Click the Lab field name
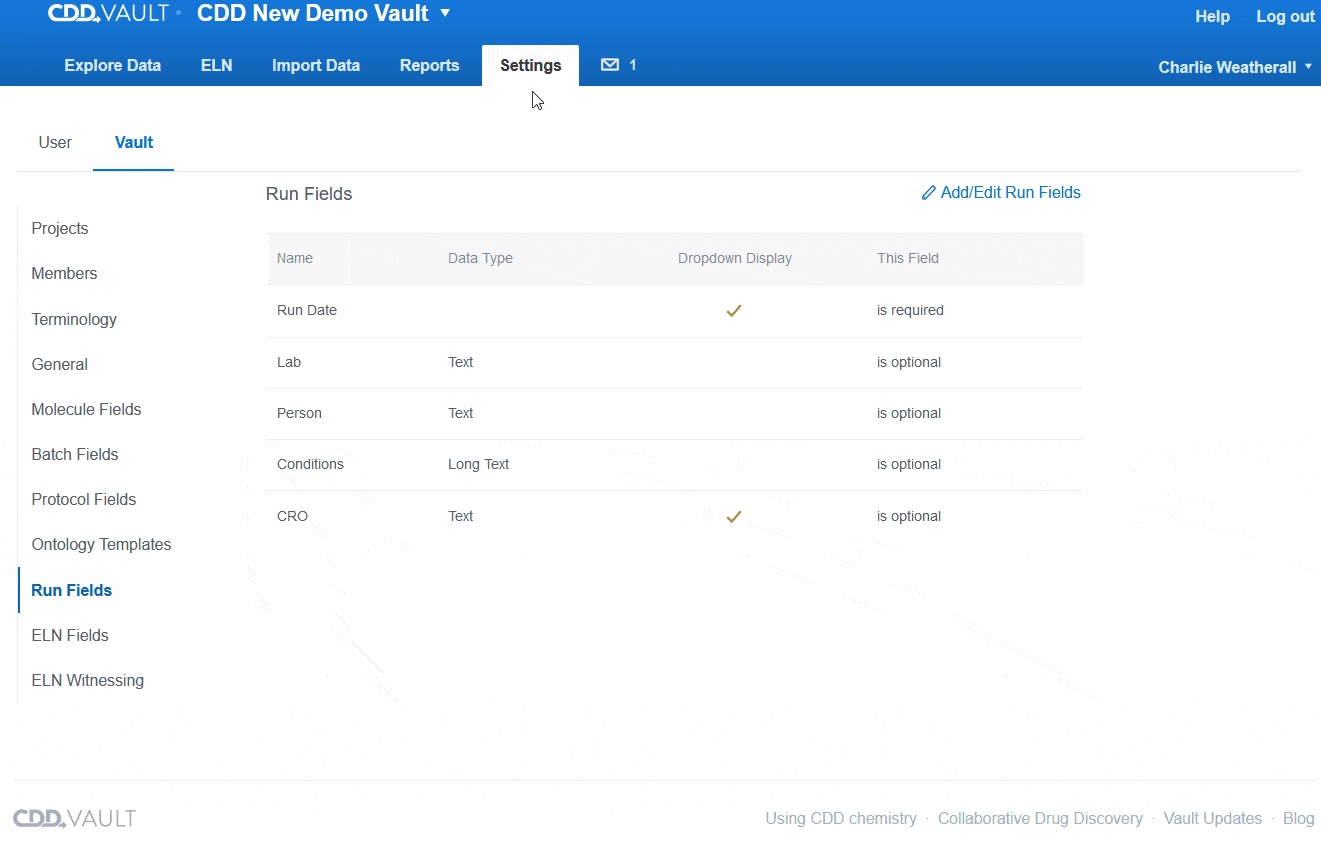Image resolution: width=1321 pixels, height=850 pixels. pos(289,362)
